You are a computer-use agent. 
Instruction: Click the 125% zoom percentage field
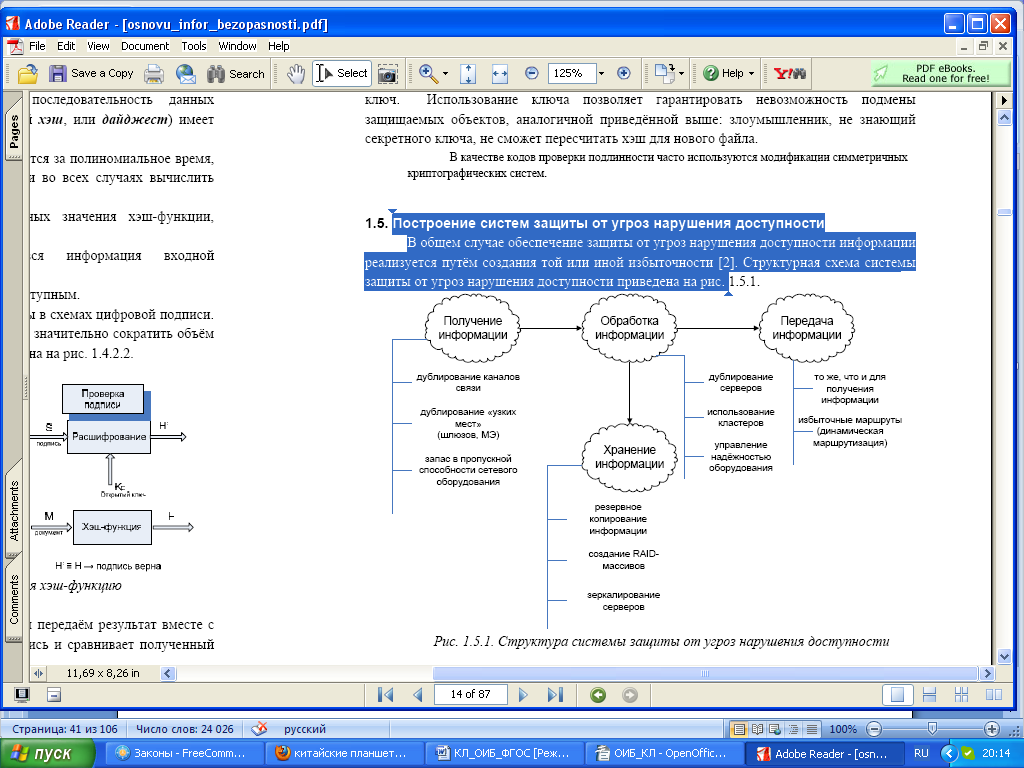pos(571,73)
